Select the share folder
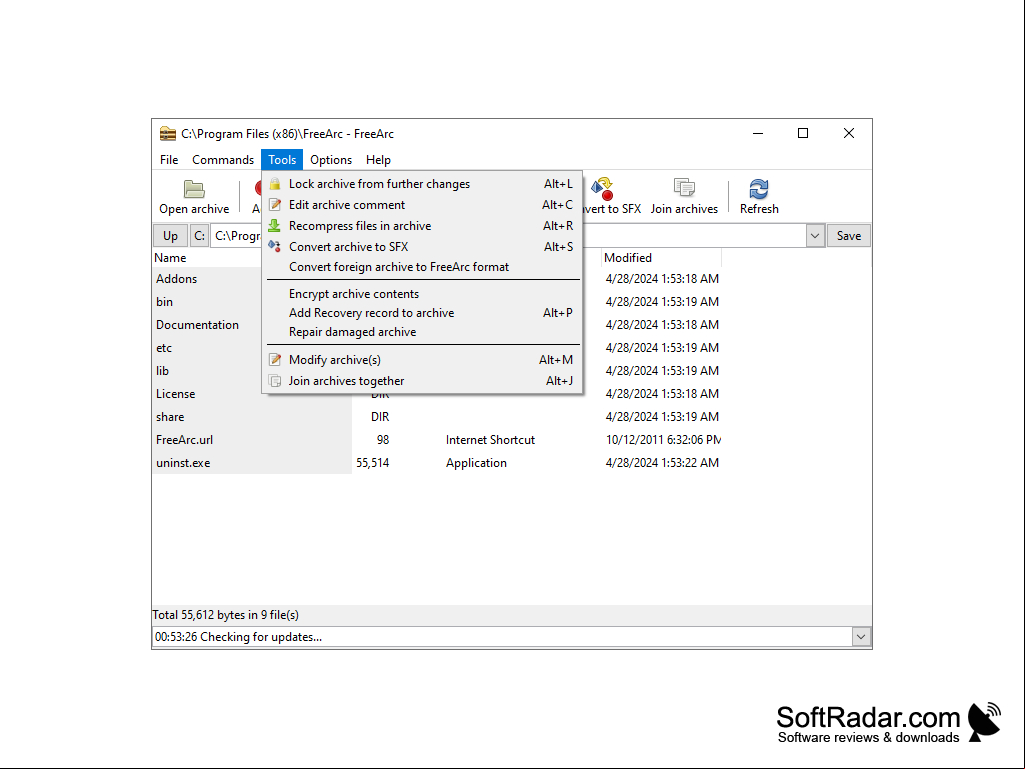Screen dimensions: 1025x769 [170, 417]
